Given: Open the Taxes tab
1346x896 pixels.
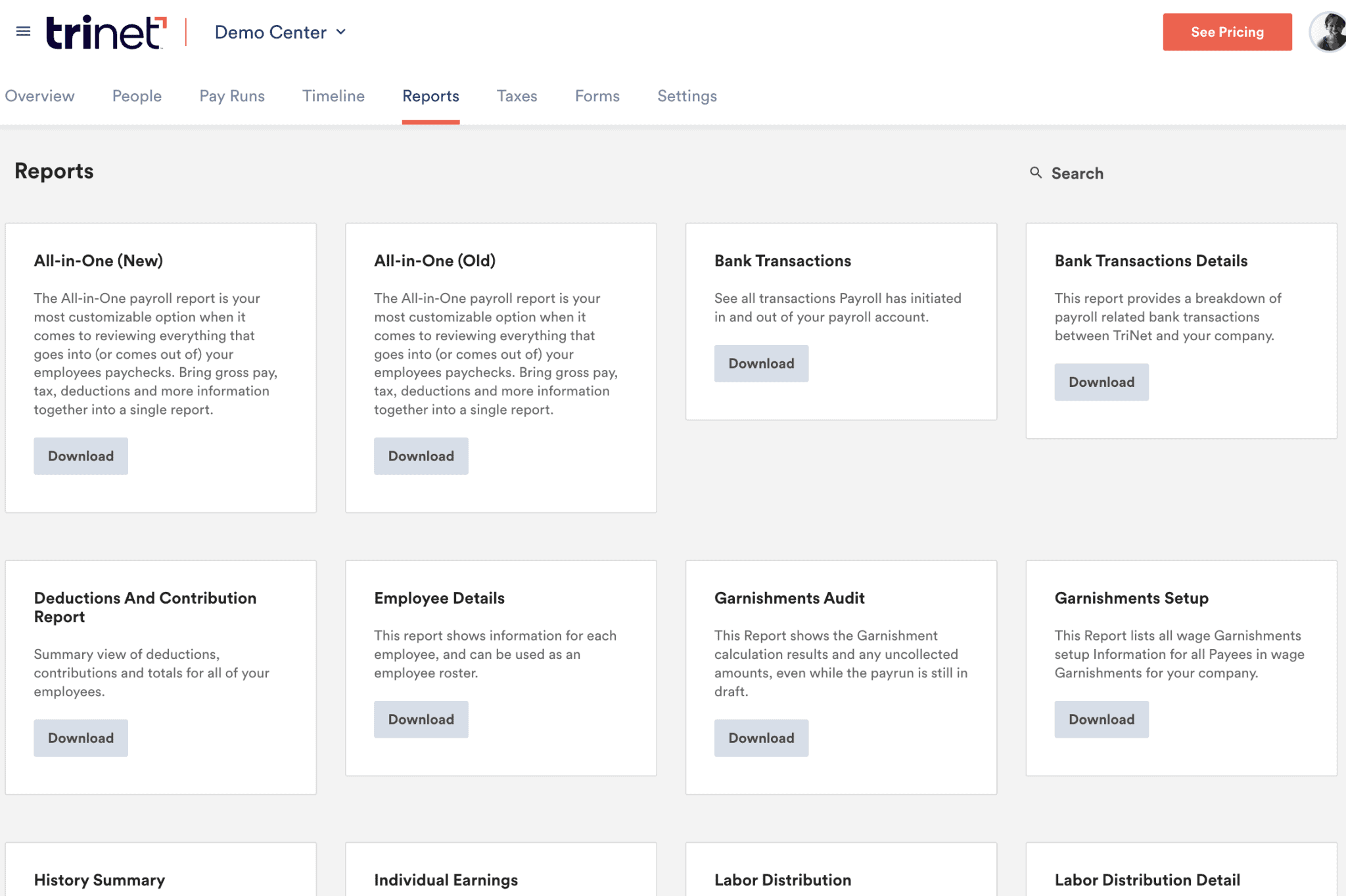Looking at the screenshot, I should (517, 96).
